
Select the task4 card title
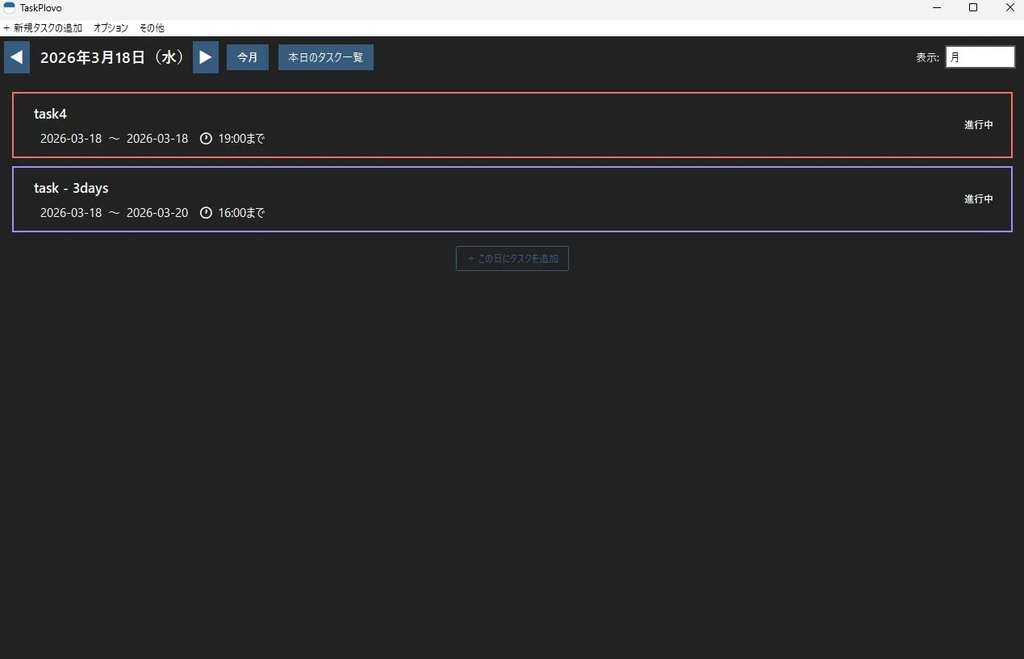[50, 114]
